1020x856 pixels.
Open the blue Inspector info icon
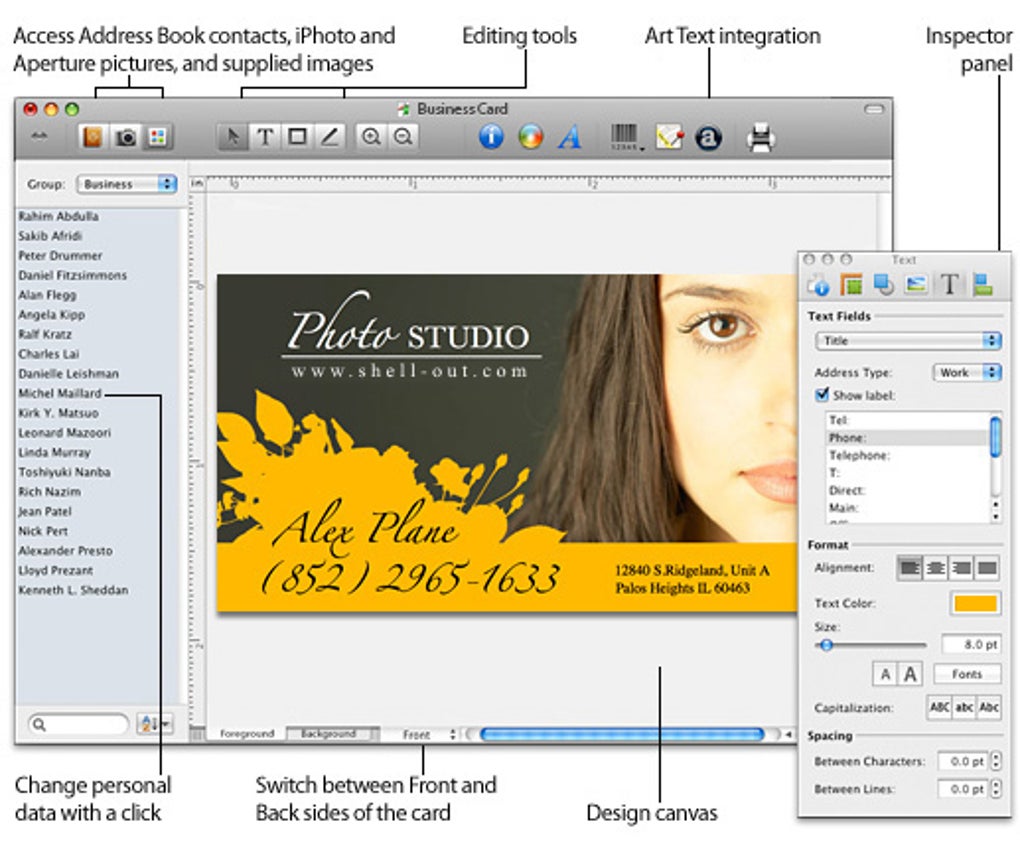[491, 137]
